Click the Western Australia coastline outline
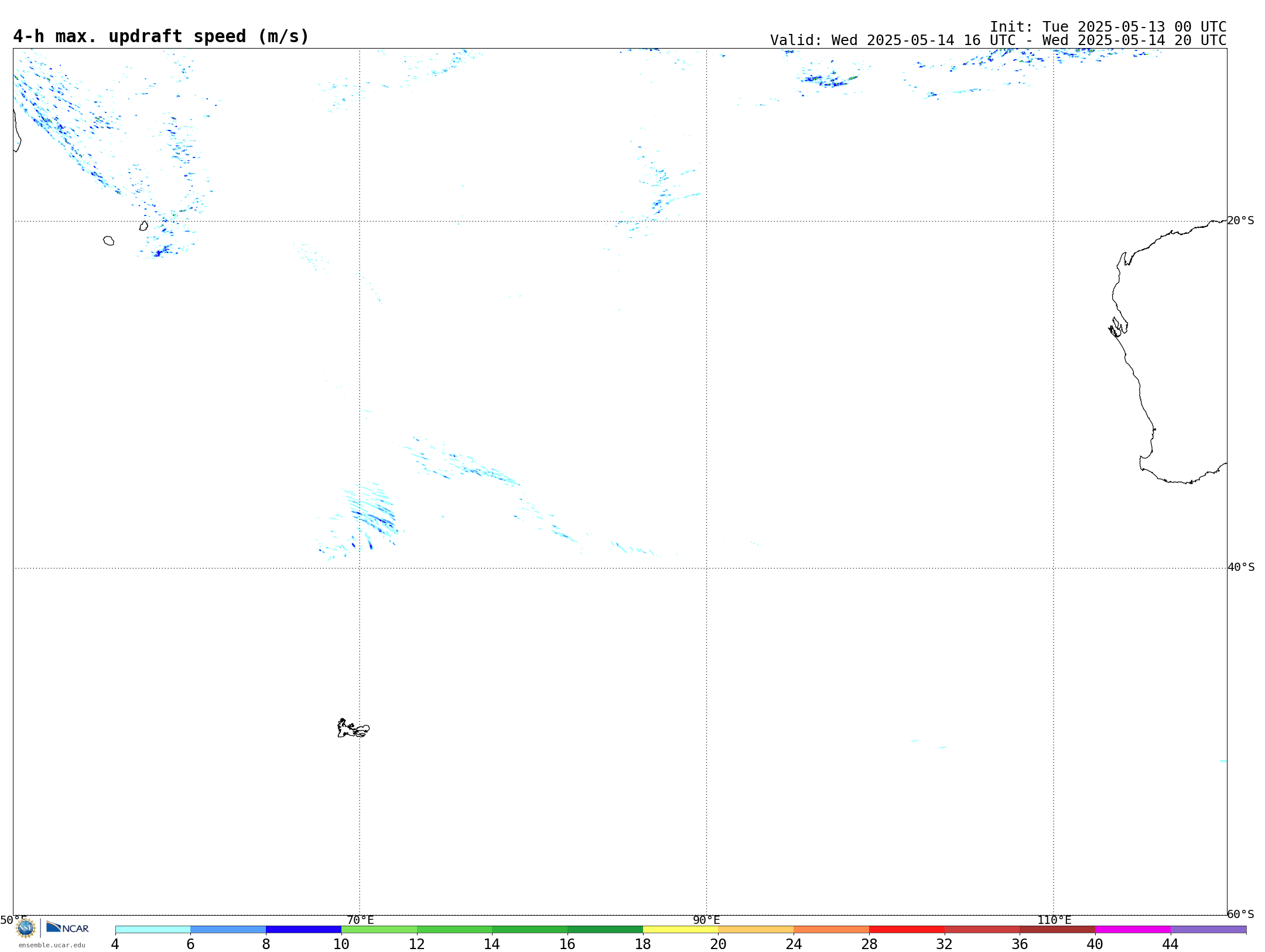1265x952 pixels. point(1168,351)
